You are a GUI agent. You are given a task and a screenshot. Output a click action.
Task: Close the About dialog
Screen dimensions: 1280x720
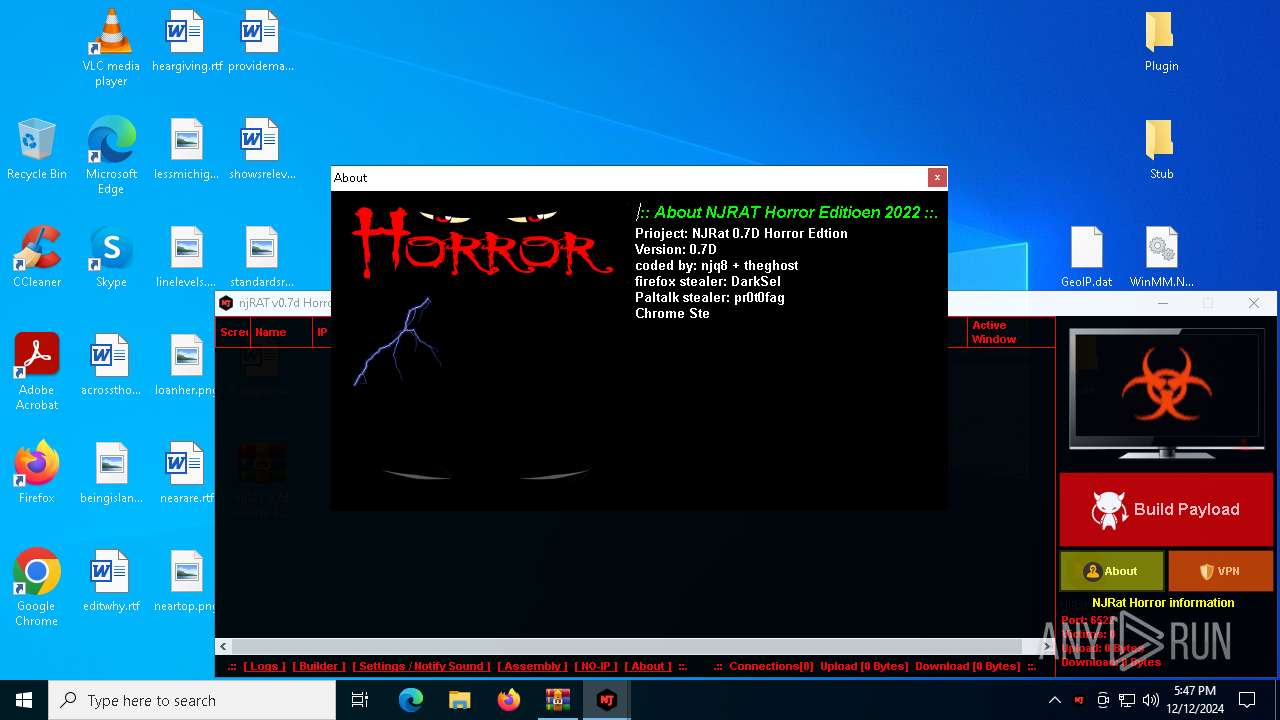pyautogui.click(x=936, y=177)
